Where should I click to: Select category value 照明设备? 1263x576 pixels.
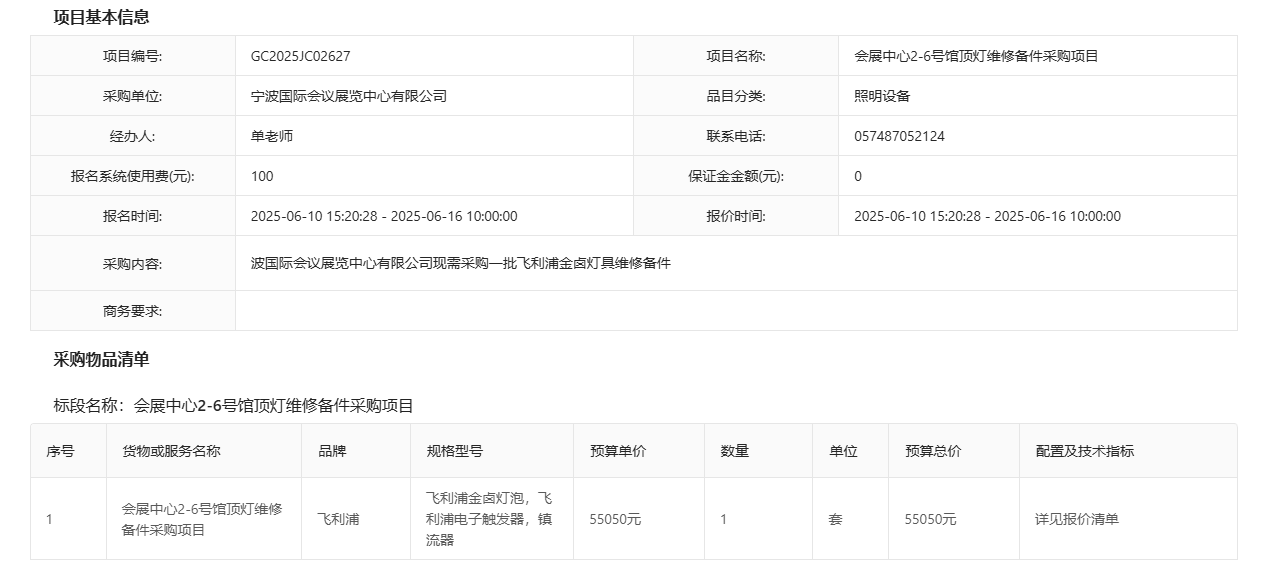[882, 96]
